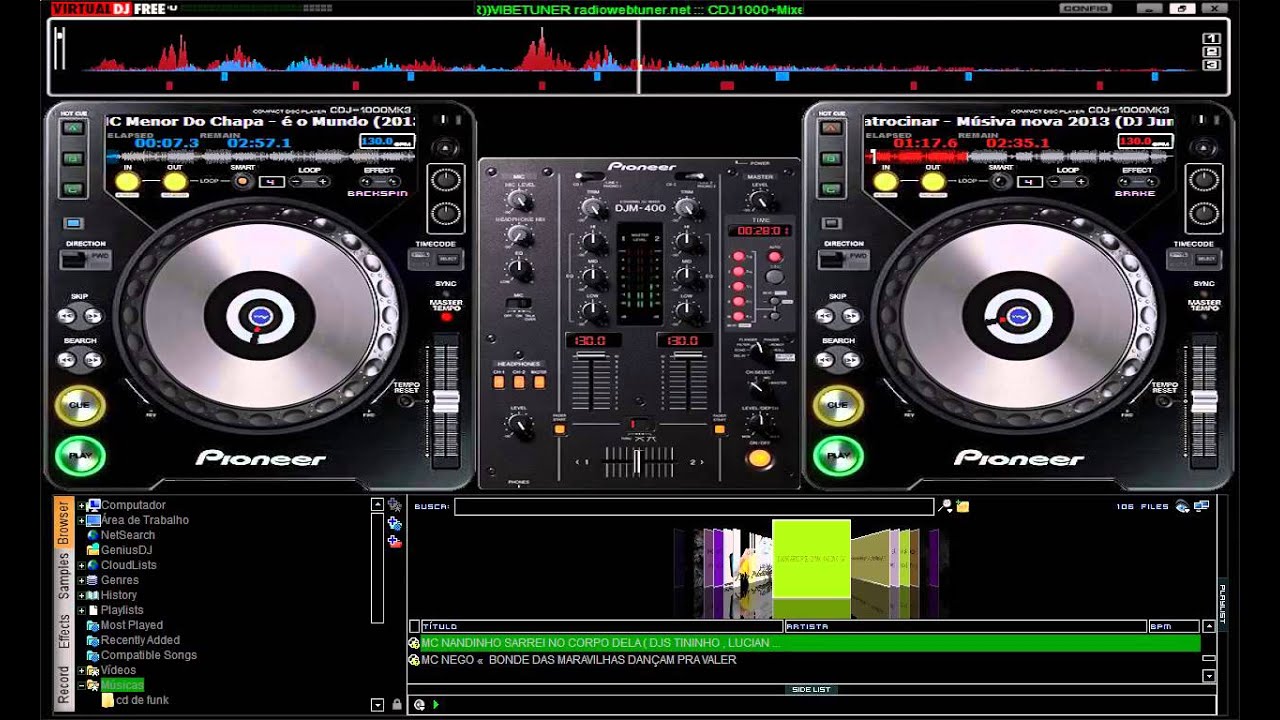Open the Samples side tab
This screenshot has width=1280, height=720.
pyautogui.click(x=64, y=577)
